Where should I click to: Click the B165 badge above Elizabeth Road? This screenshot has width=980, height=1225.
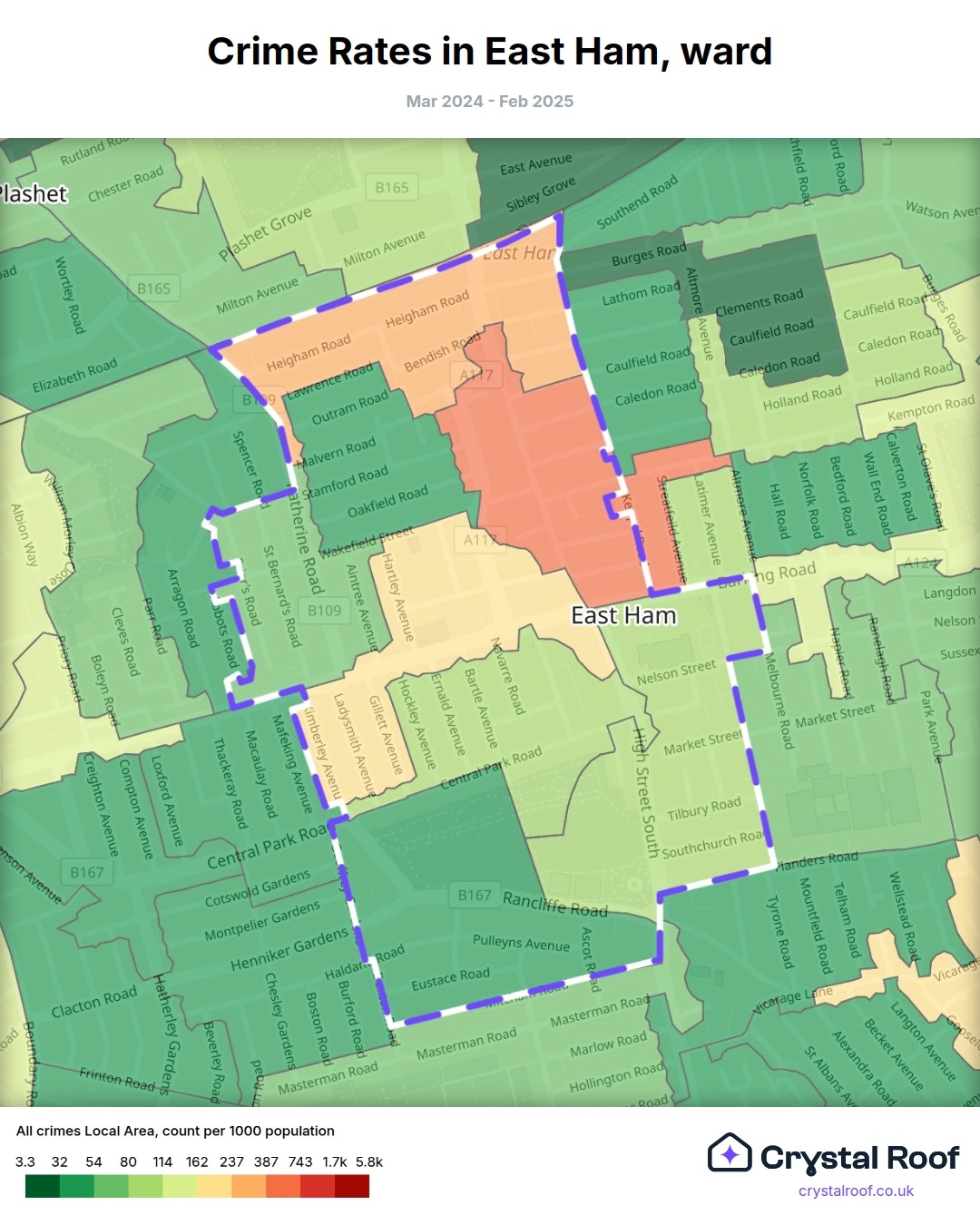tap(153, 289)
